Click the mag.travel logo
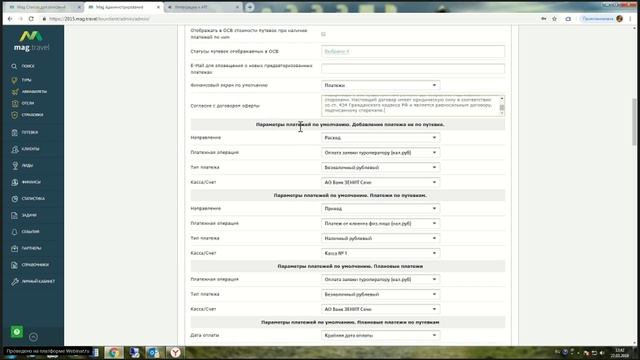The height and width of the screenshot is (360, 640). coord(31,41)
